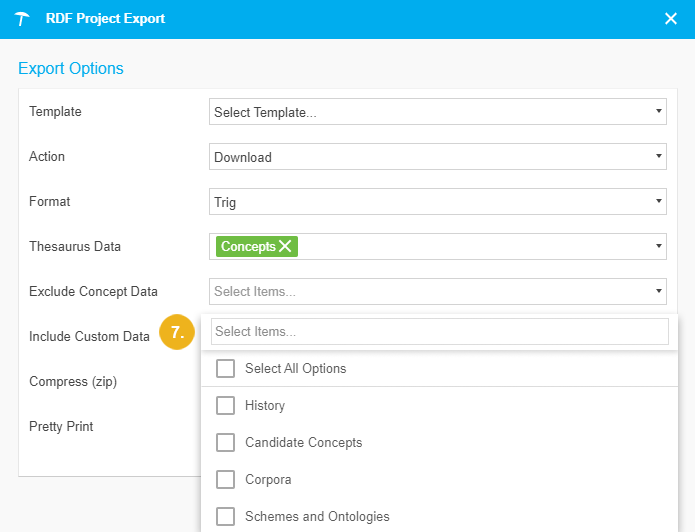Open the Template dropdown
The image size is (695, 532).
438,112
